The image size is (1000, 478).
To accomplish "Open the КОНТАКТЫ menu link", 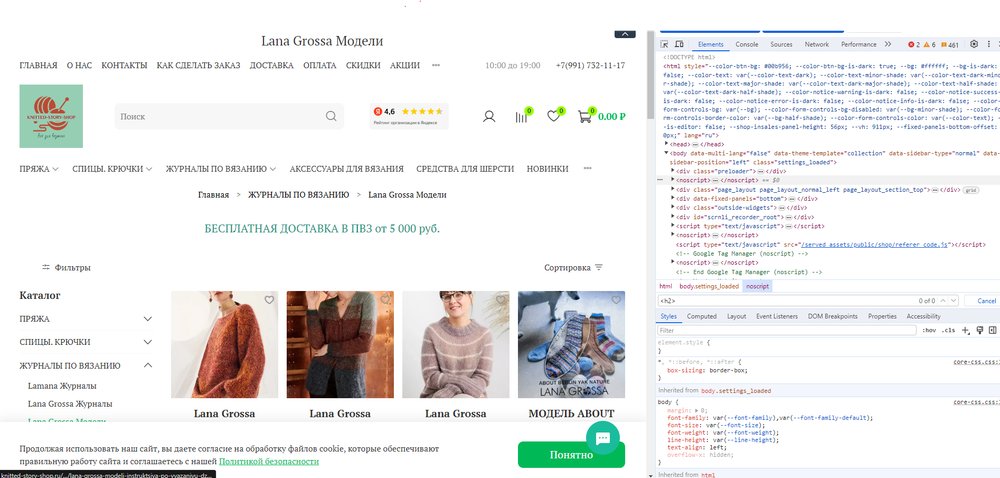I will point(124,65).
